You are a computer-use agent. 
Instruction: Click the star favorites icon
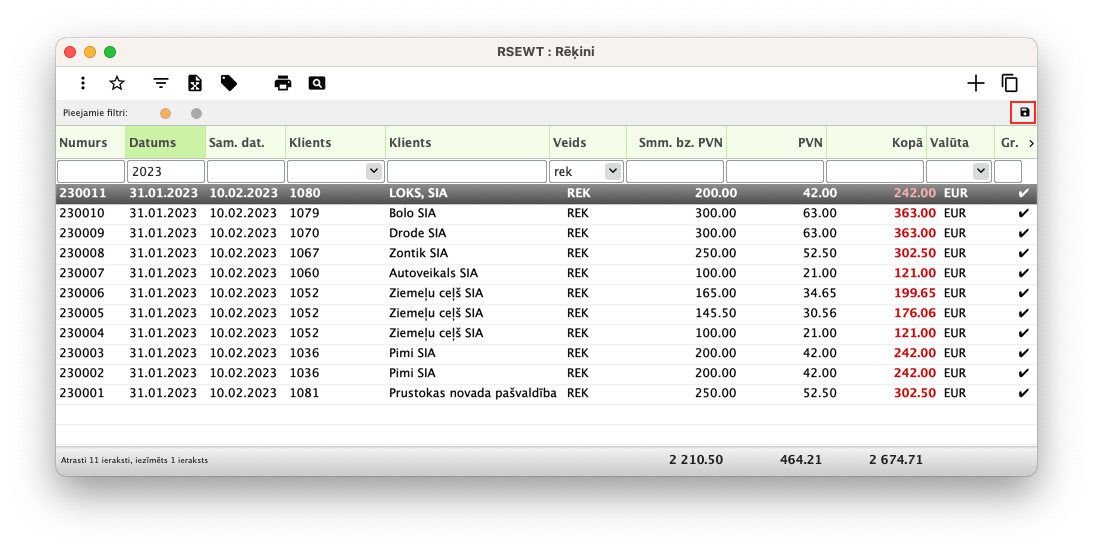pos(117,84)
